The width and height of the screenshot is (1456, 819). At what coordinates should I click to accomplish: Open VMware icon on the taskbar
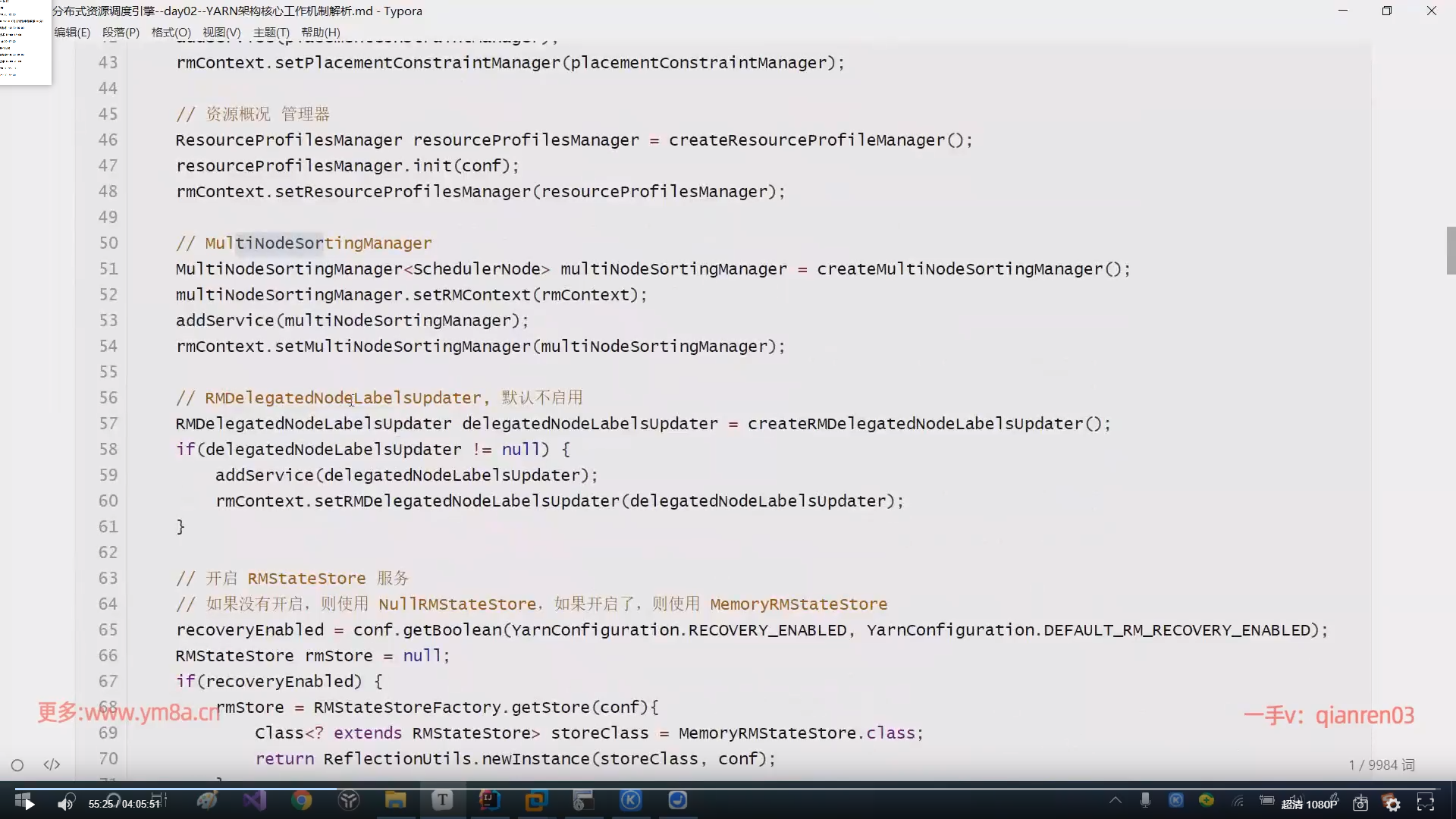coord(536,801)
